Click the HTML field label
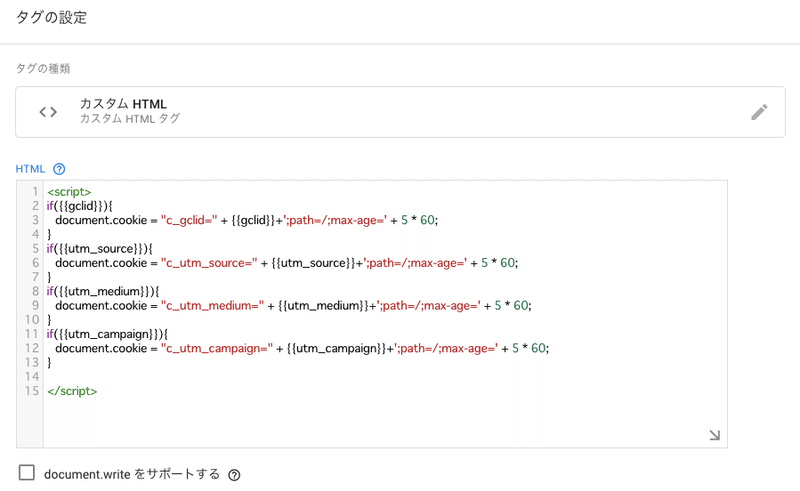 tap(30, 169)
